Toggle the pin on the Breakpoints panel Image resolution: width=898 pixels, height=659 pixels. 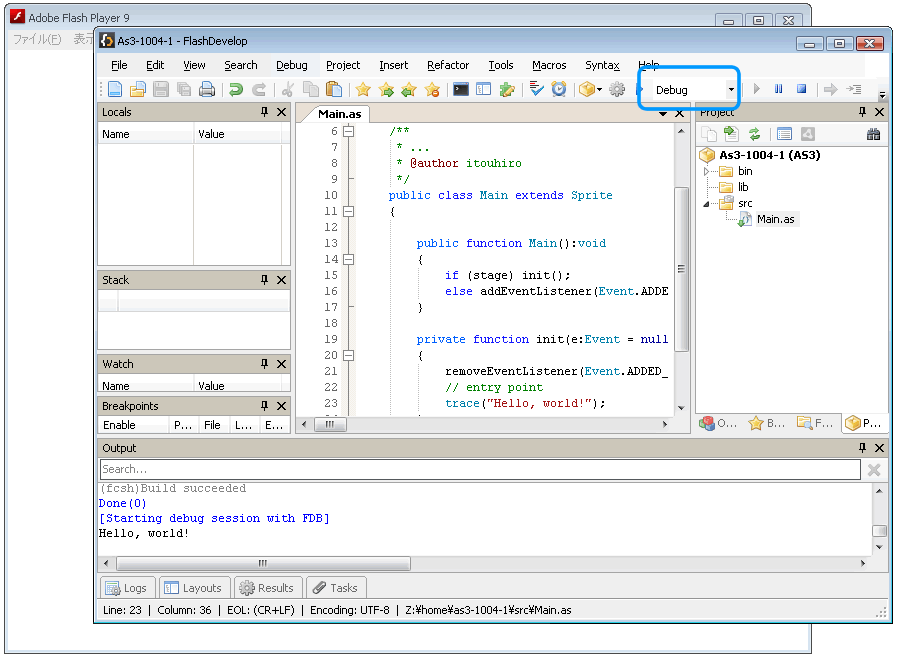click(x=265, y=406)
